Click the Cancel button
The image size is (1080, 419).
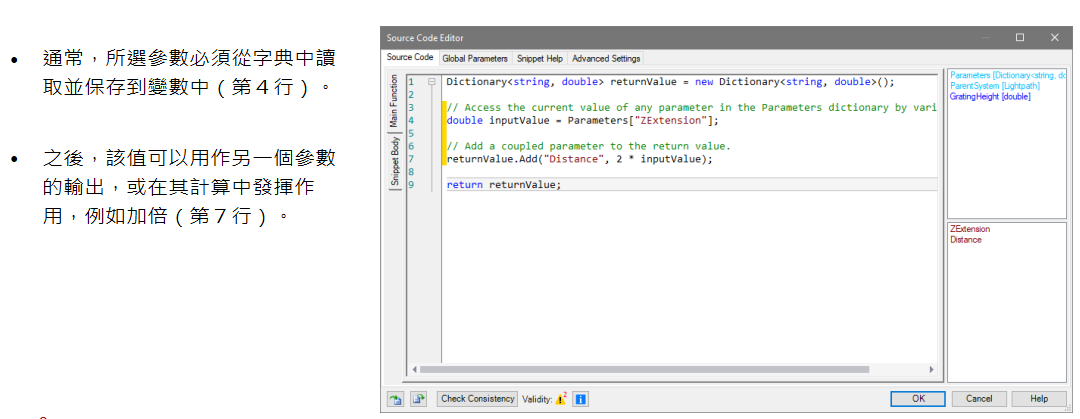(x=979, y=399)
